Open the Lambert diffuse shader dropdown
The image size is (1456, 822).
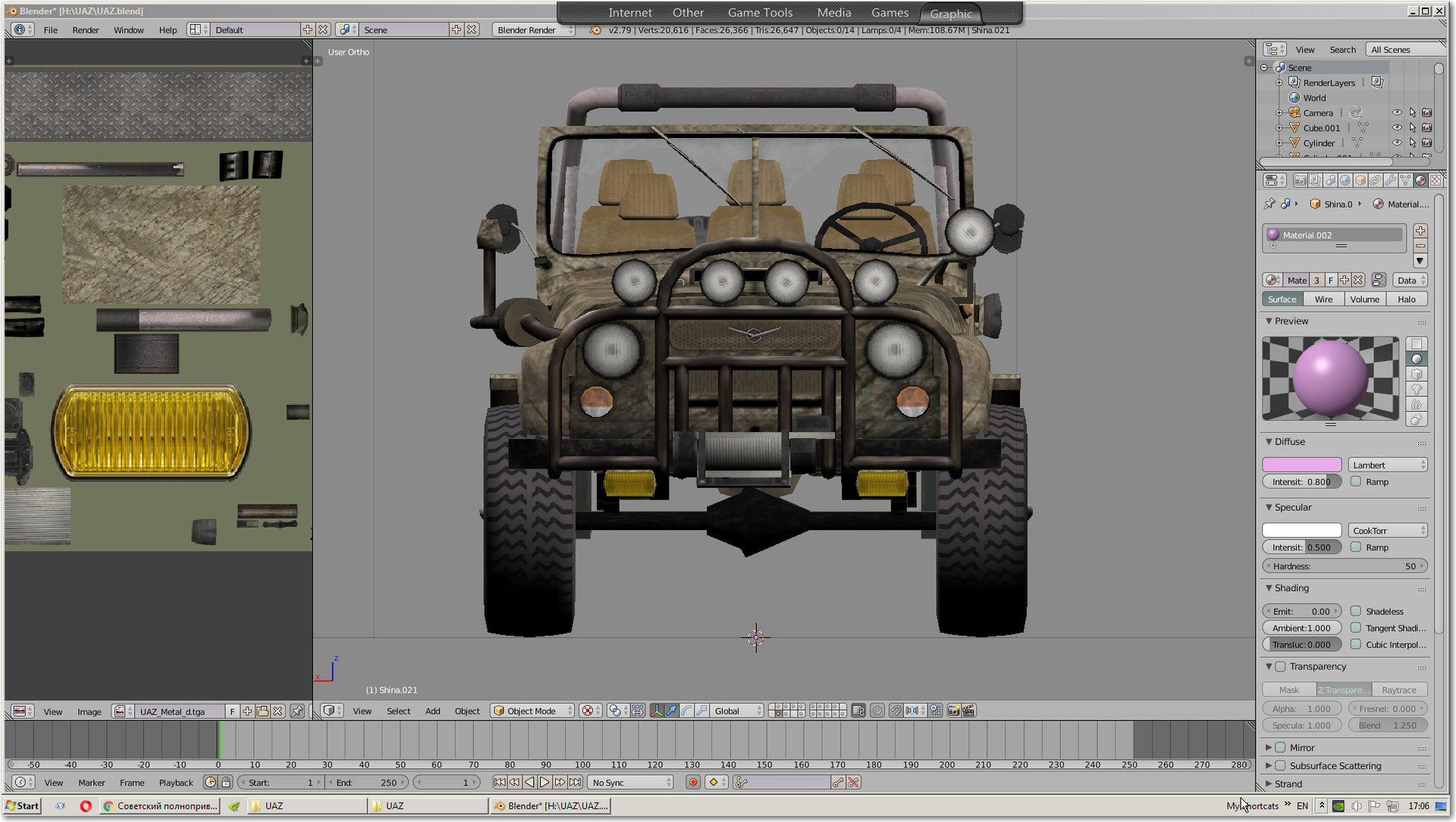click(x=1388, y=465)
